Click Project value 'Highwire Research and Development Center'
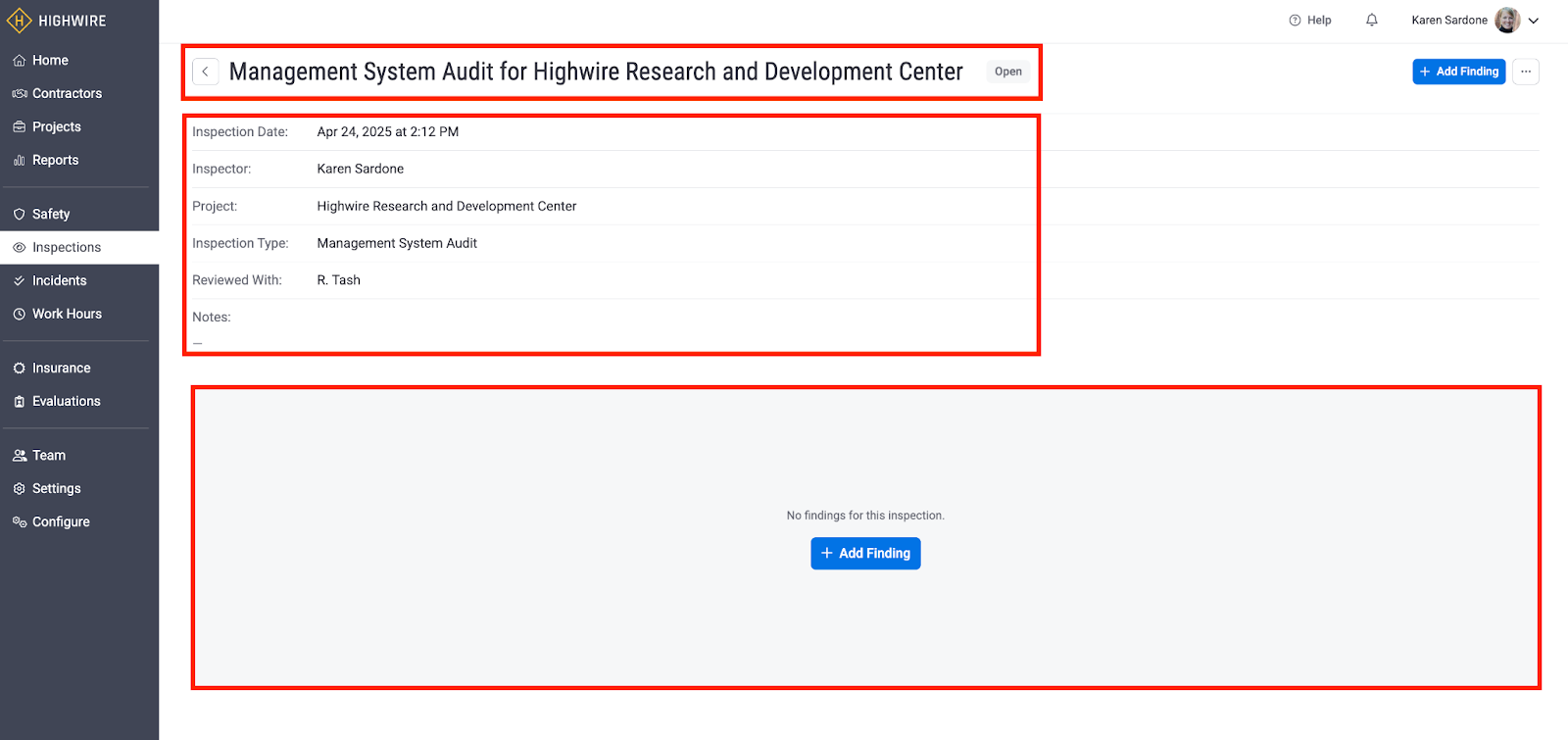The image size is (1568, 740). coord(447,207)
